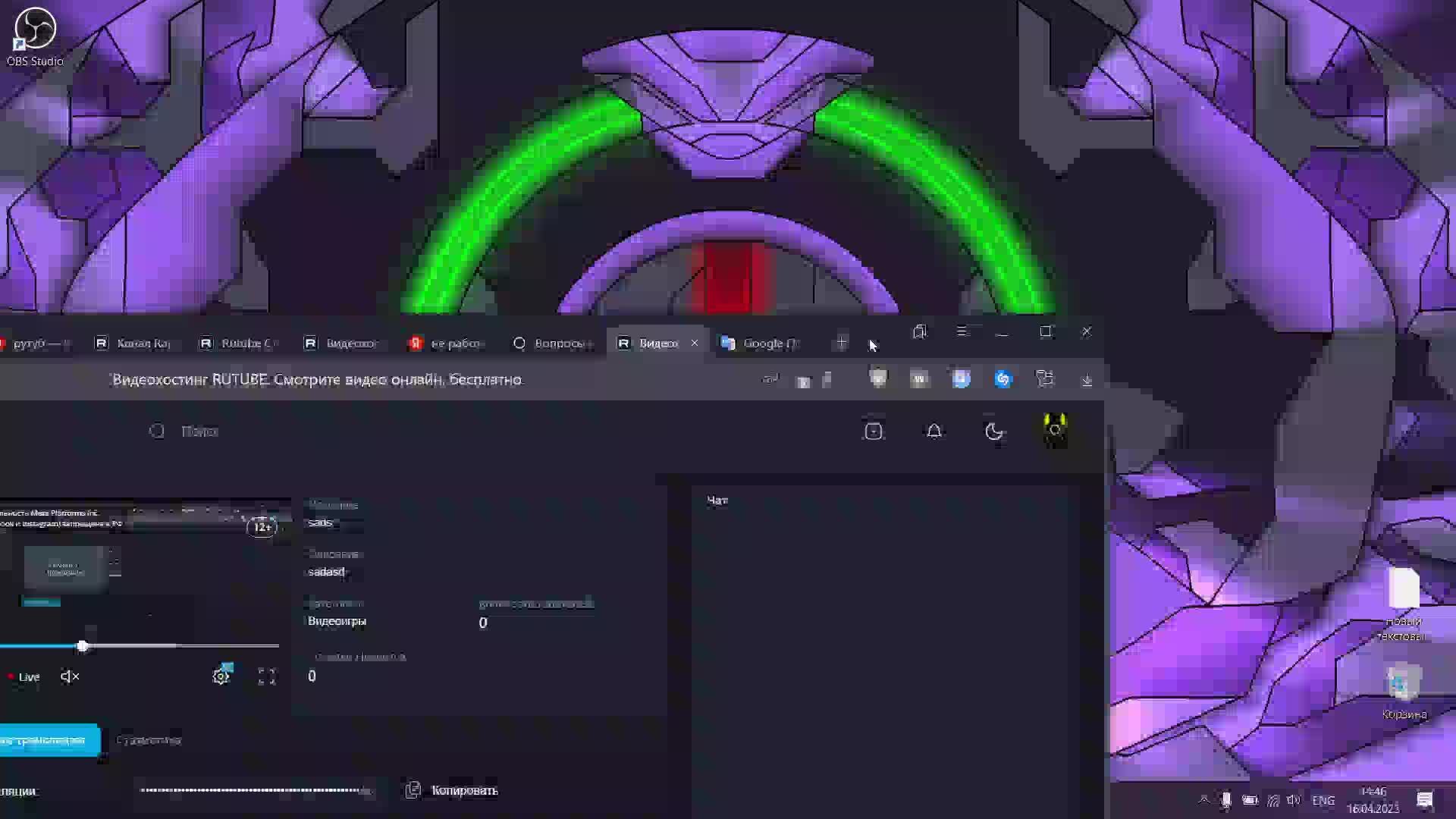1456x819 pixels.
Task: Toggle dark theme moon icon
Action: (x=993, y=431)
